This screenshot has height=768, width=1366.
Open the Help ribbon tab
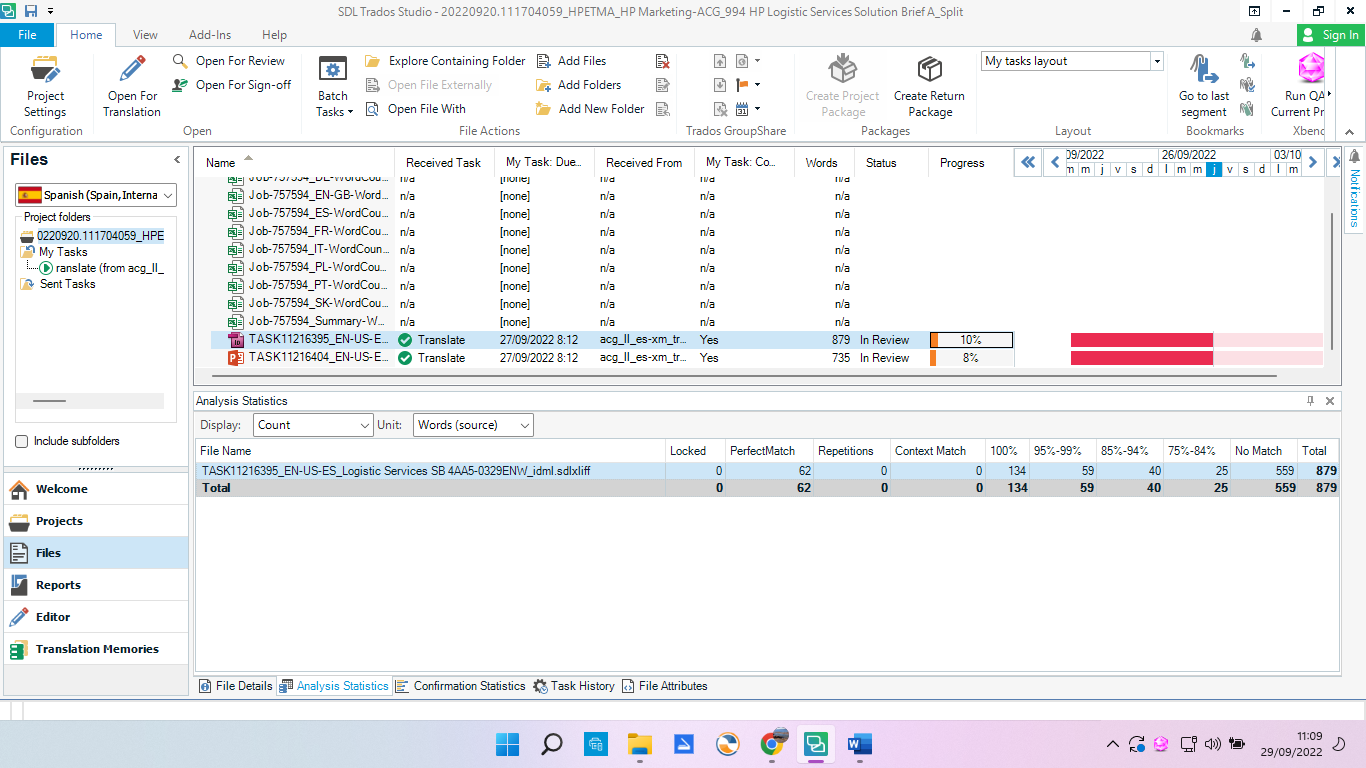(274, 35)
